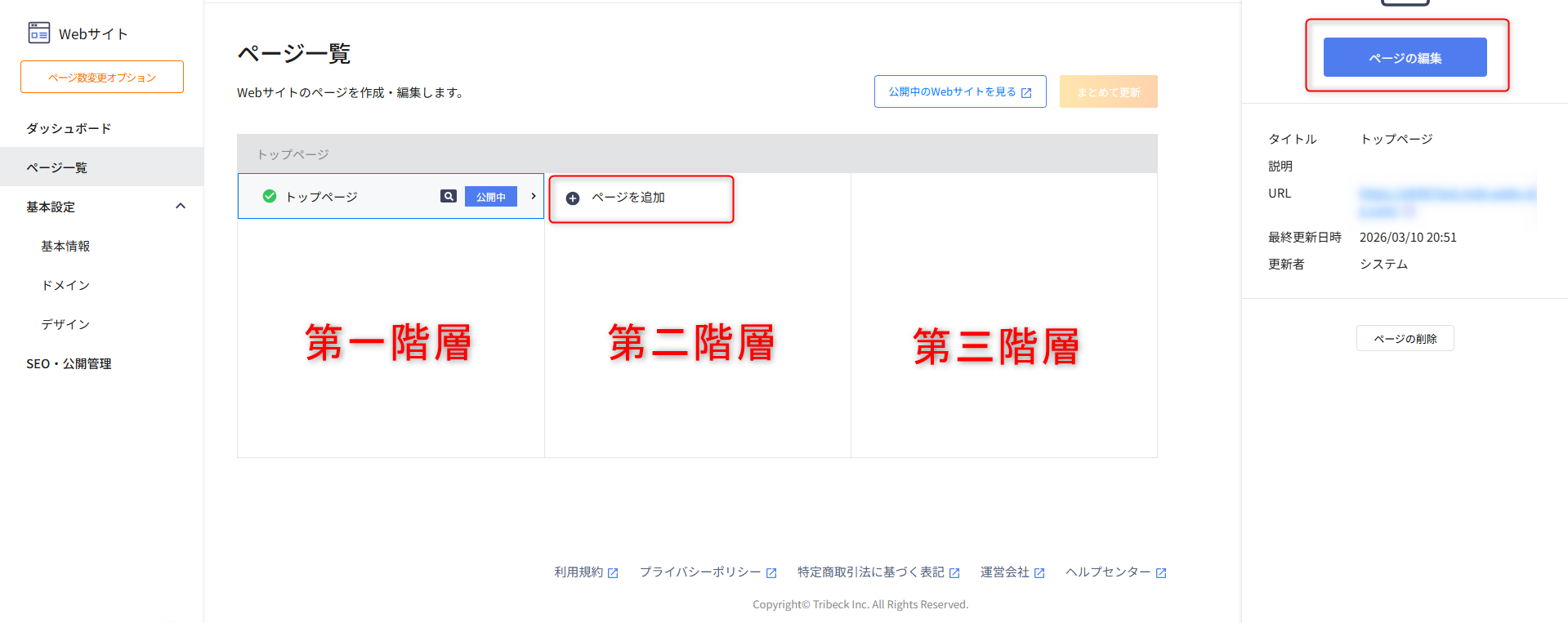This screenshot has height=623, width=1568.
Task: Open the blurred page URL link
Action: click(1446, 194)
